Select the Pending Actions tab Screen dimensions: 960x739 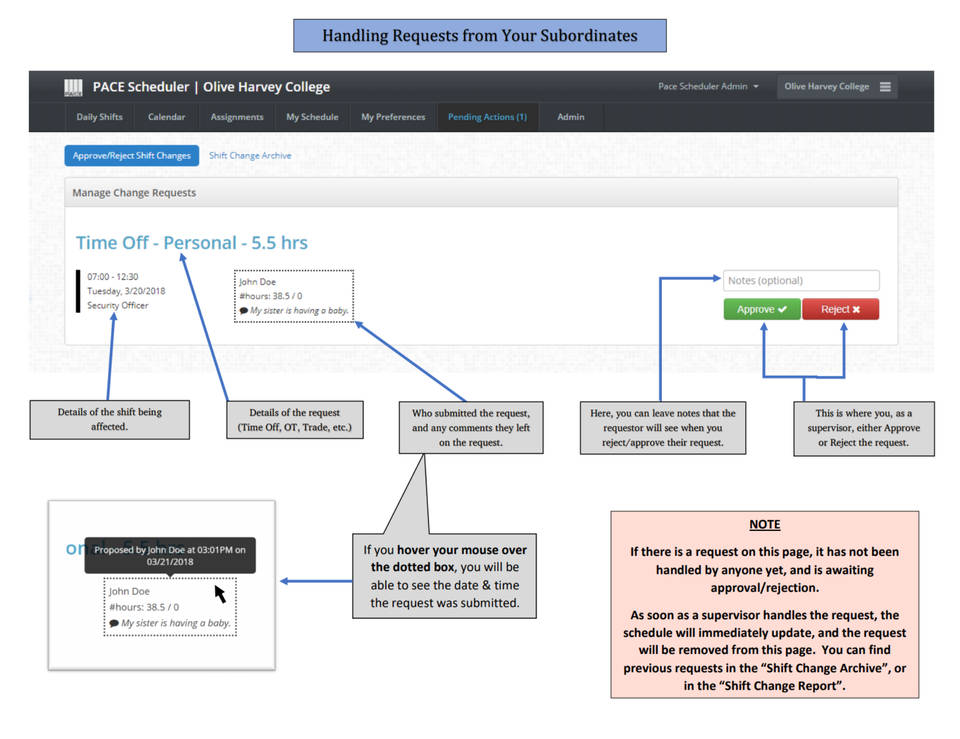[x=487, y=117]
